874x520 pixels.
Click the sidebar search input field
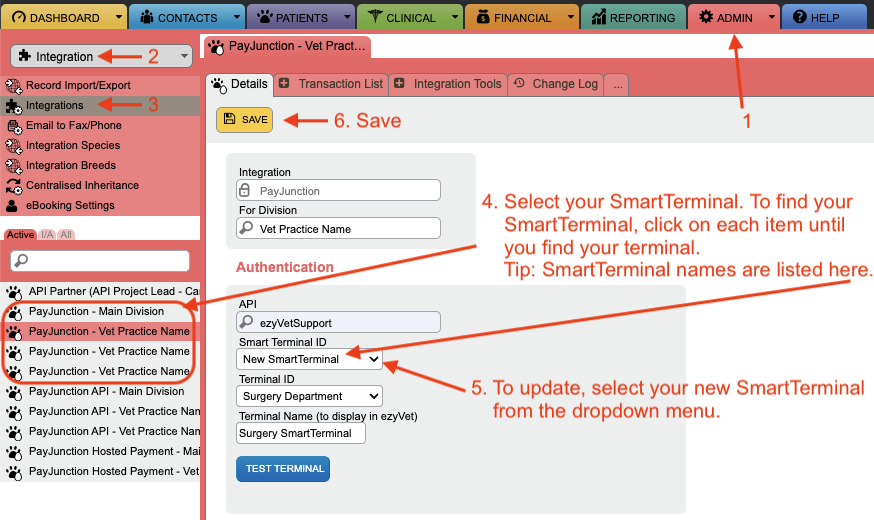tap(100, 261)
